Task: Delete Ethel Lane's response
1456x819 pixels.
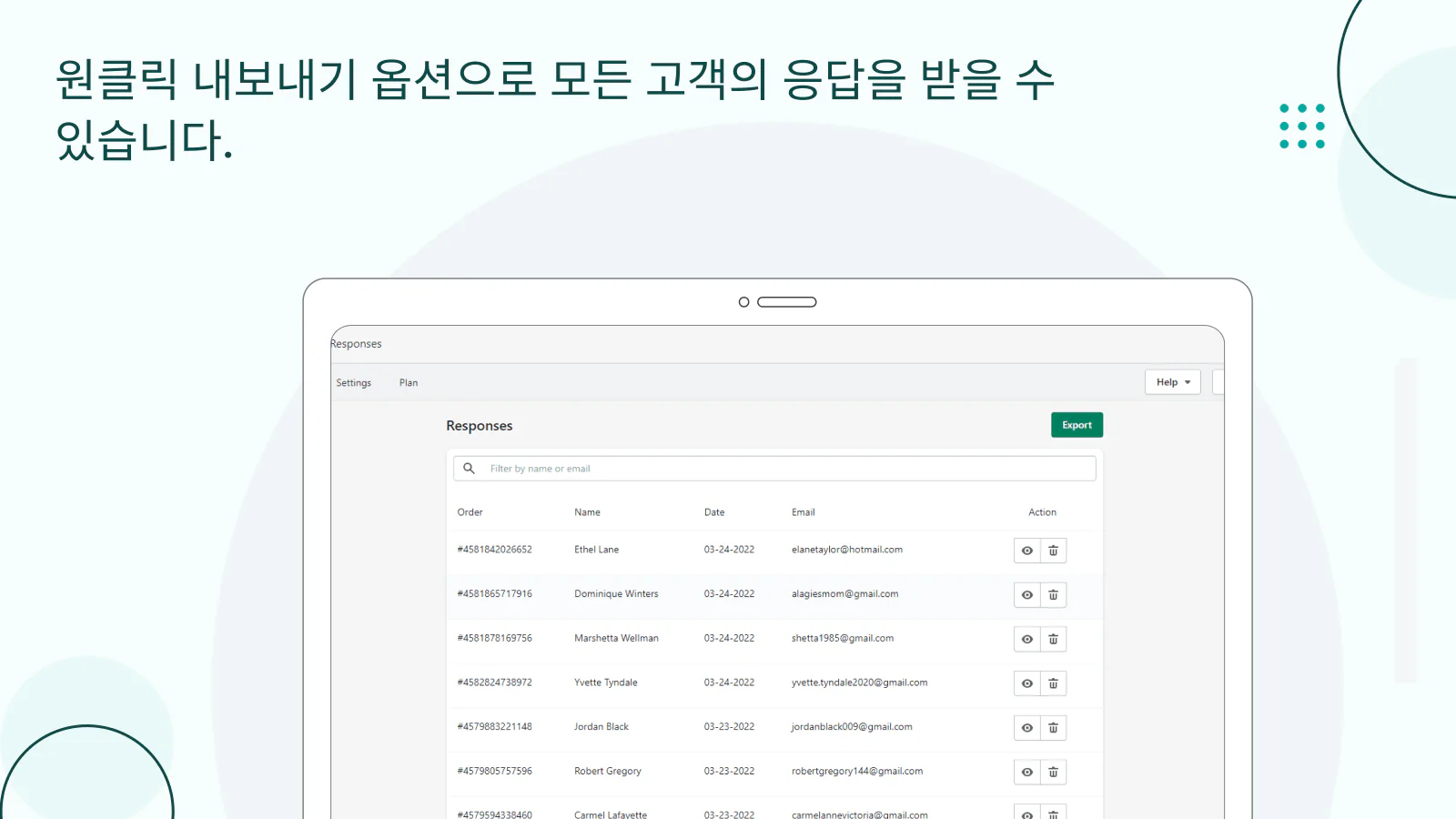Action: [1053, 551]
